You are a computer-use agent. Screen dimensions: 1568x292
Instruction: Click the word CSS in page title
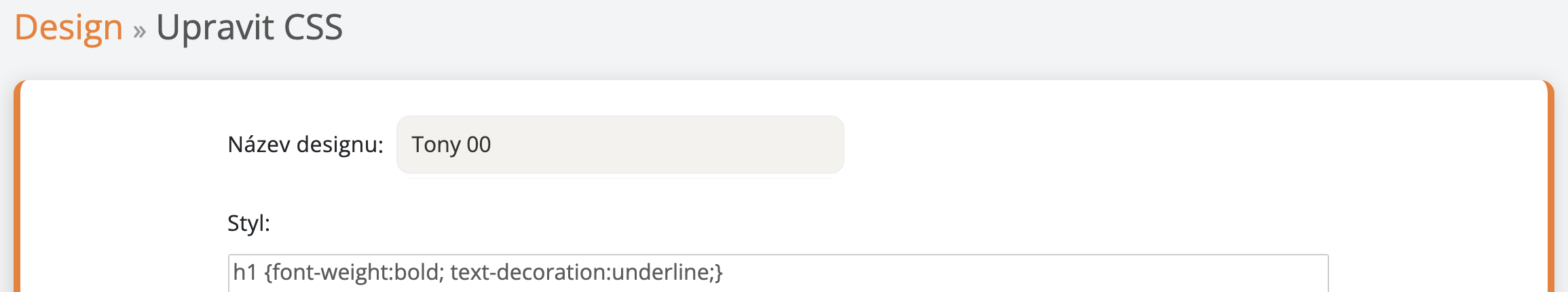[313, 28]
